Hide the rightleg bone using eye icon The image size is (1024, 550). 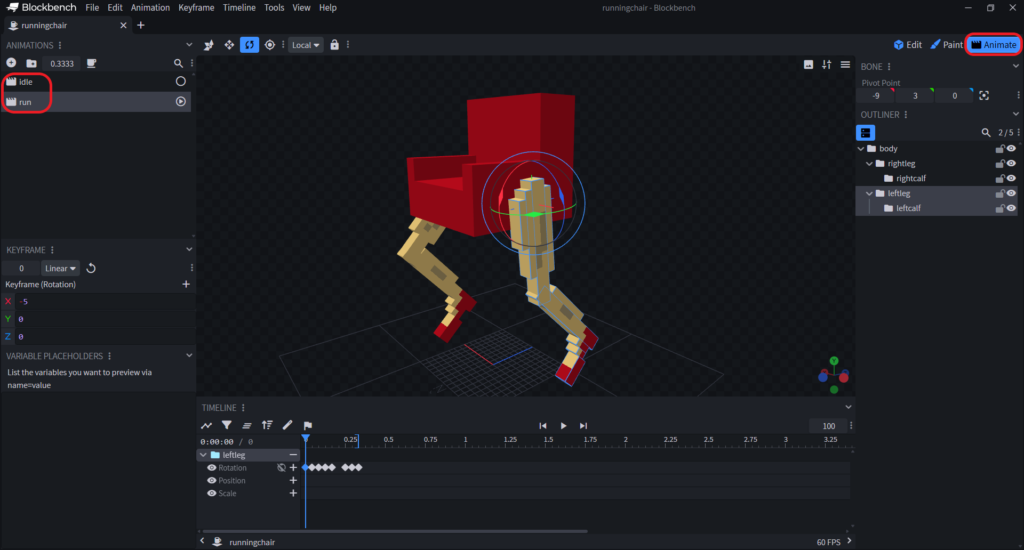click(x=1011, y=164)
